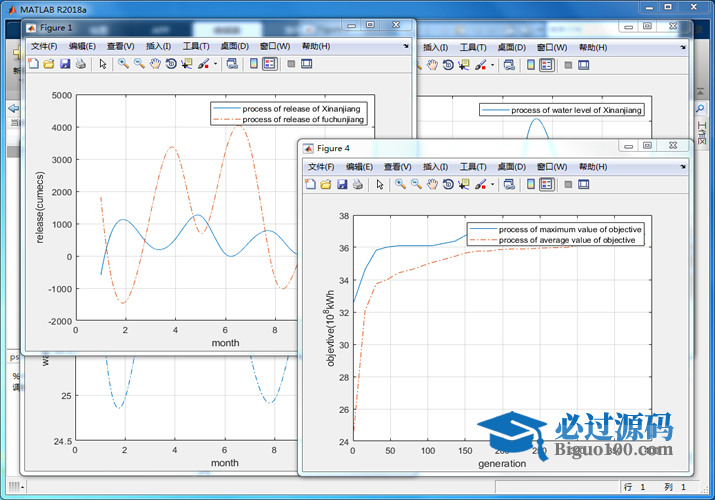The height and width of the screenshot is (500, 715).
Task: Save figure icon in Figure 4 toolbar
Action: coord(342,184)
